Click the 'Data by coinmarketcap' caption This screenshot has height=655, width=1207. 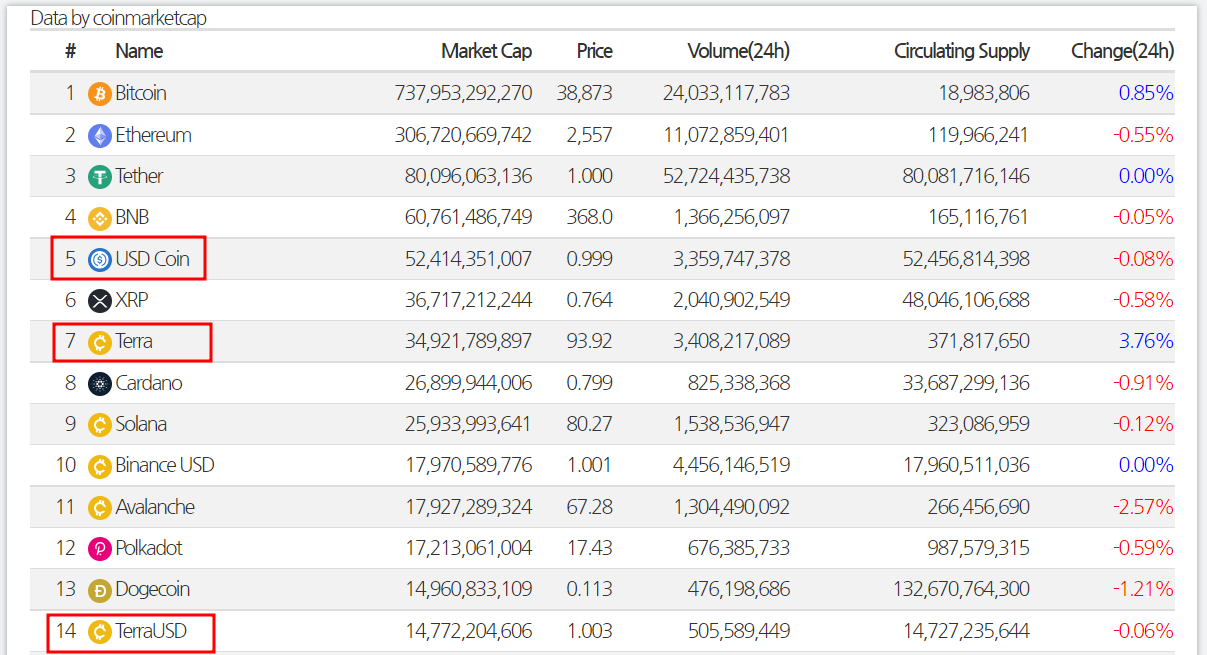tap(119, 18)
